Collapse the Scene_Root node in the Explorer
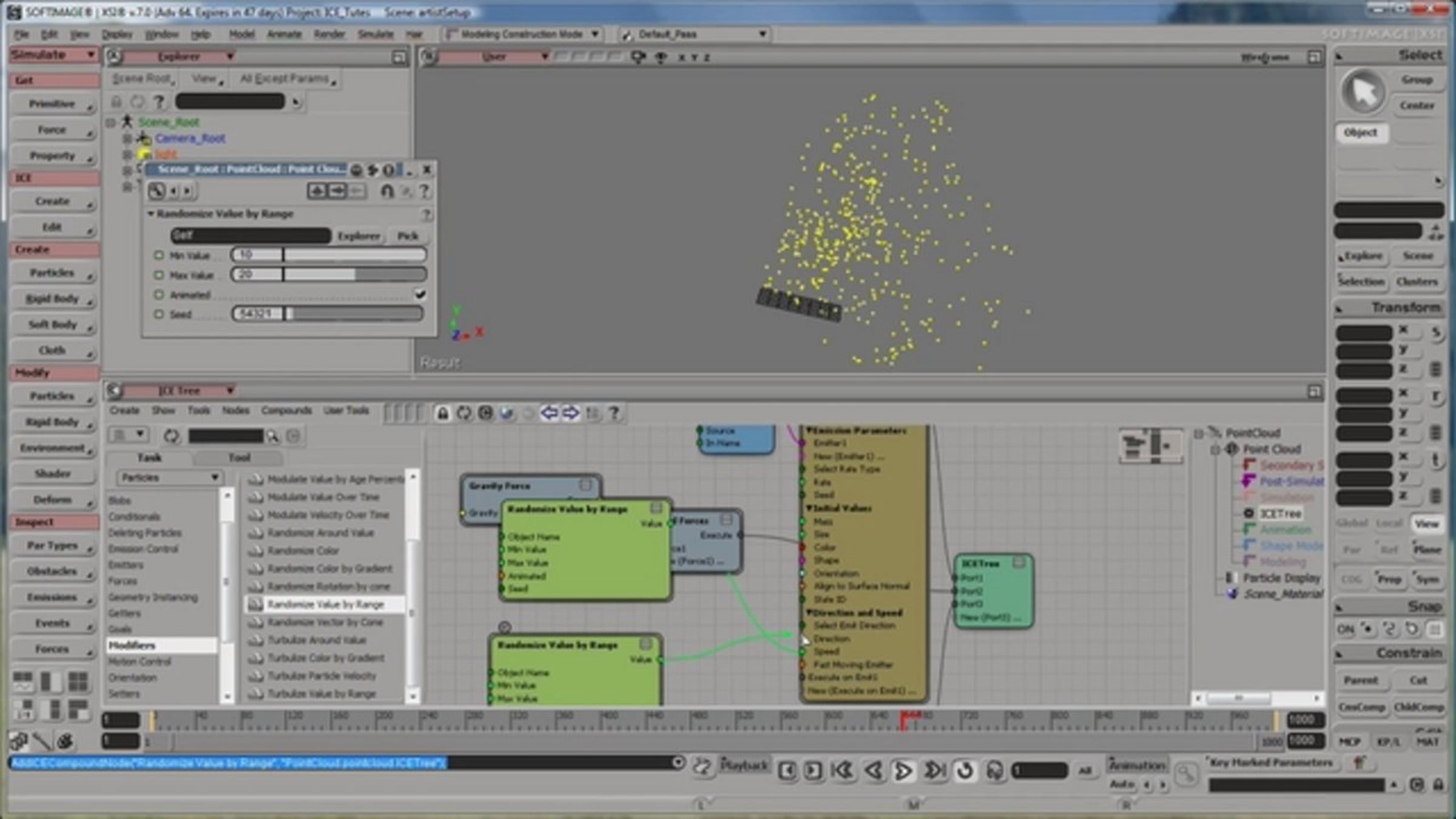This screenshot has height=819, width=1456. 111,123
